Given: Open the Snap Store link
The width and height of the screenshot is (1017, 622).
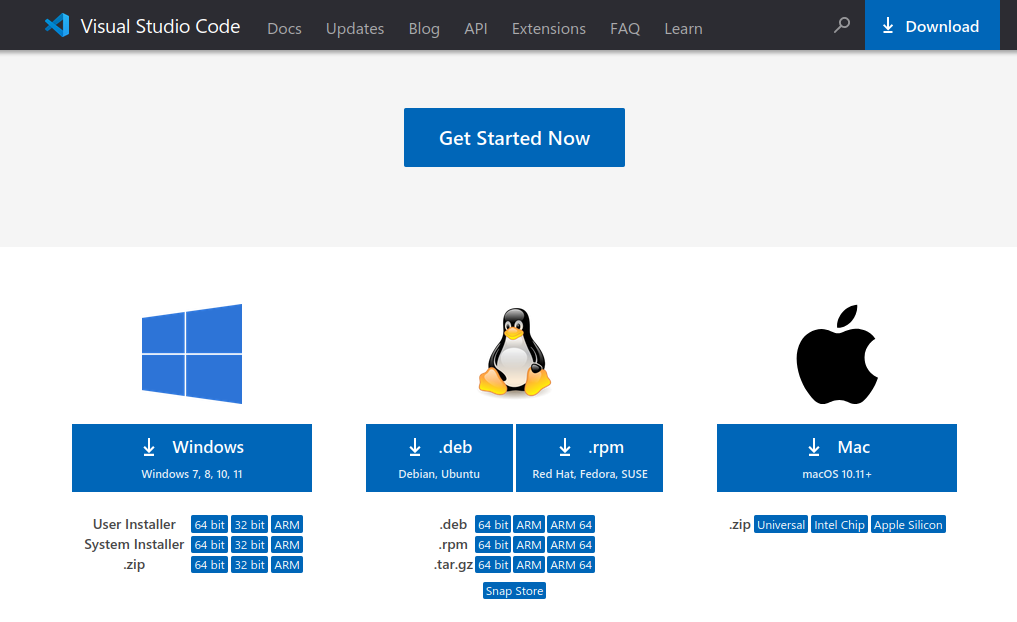Looking at the screenshot, I should tap(514, 591).
